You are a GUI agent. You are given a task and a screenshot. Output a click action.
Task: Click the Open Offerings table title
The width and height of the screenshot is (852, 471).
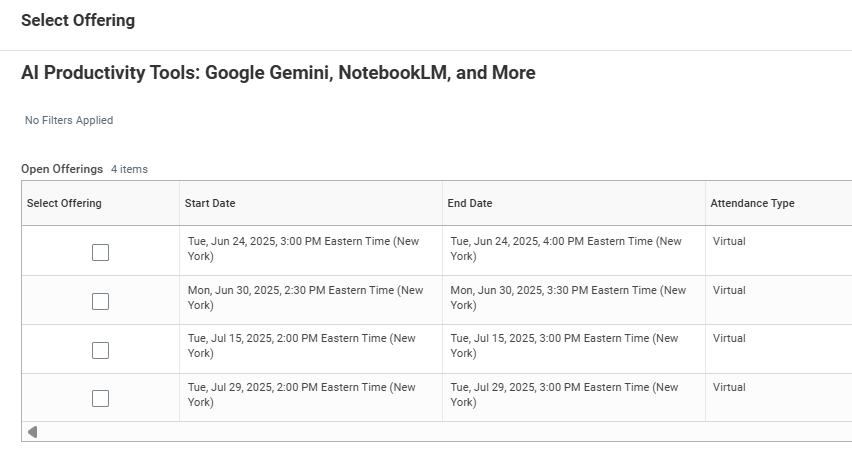[x=62, y=169]
